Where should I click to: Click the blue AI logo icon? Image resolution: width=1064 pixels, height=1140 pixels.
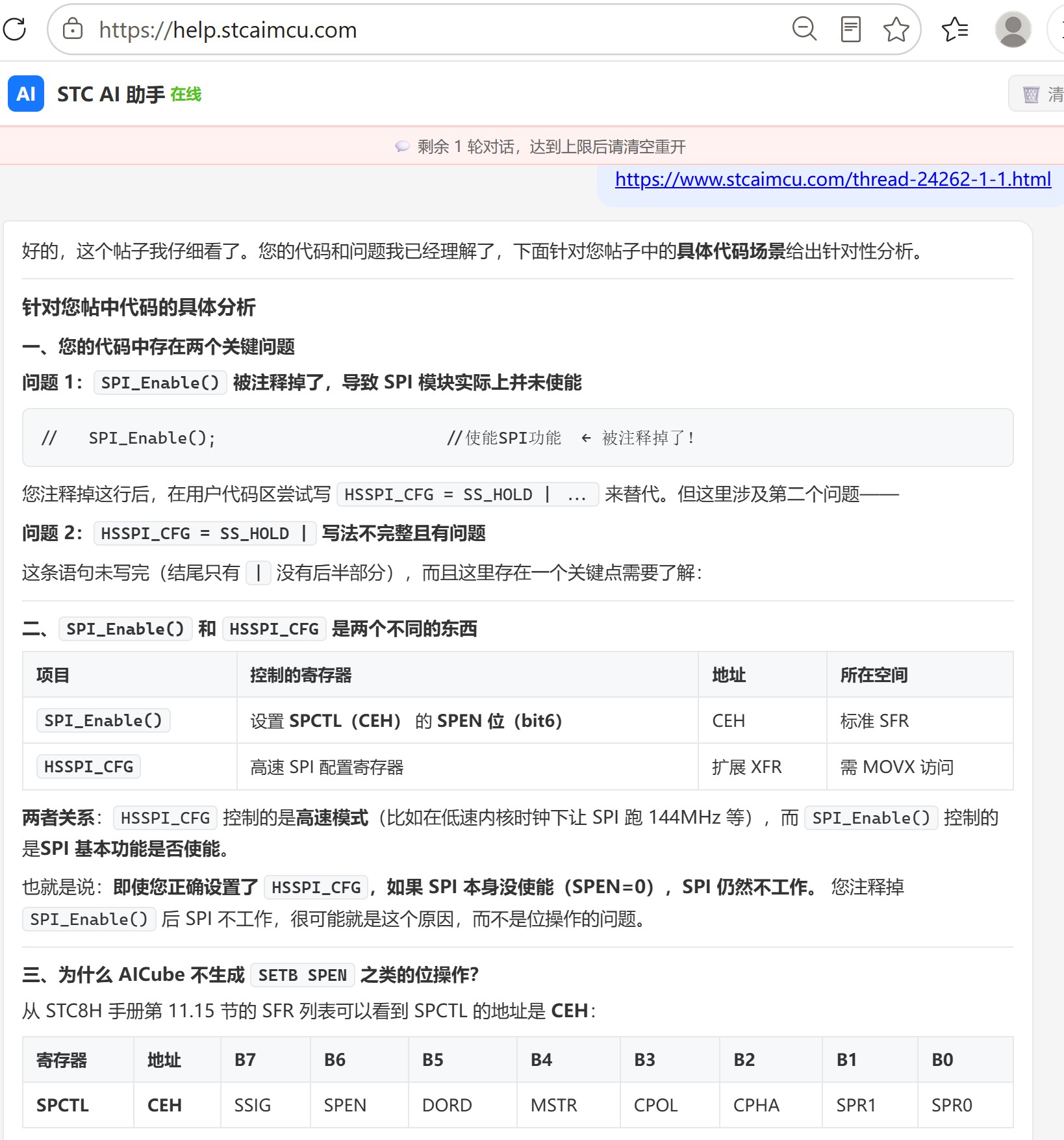[x=26, y=94]
